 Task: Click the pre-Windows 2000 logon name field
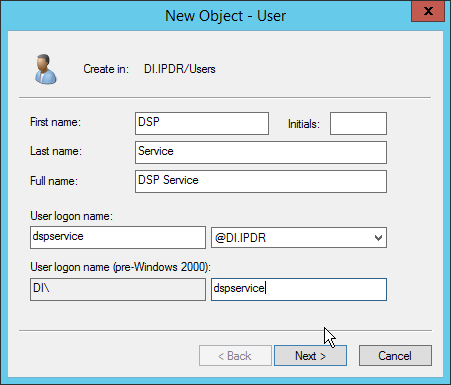(299, 289)
